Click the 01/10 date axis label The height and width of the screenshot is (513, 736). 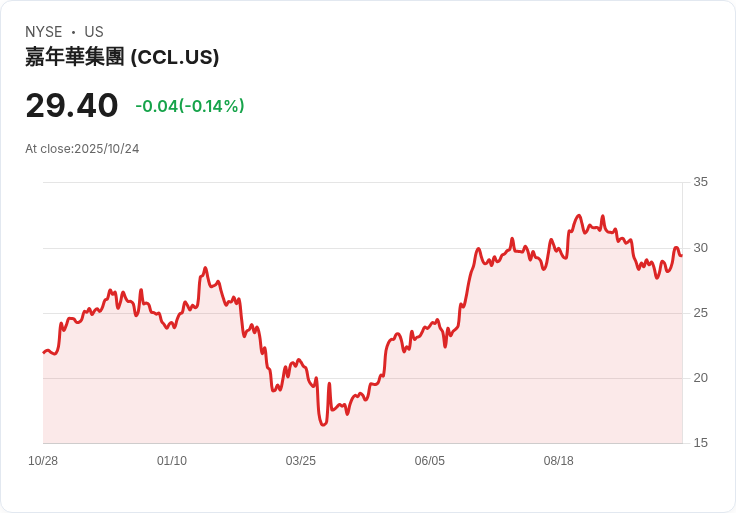(x=172, y=461)
